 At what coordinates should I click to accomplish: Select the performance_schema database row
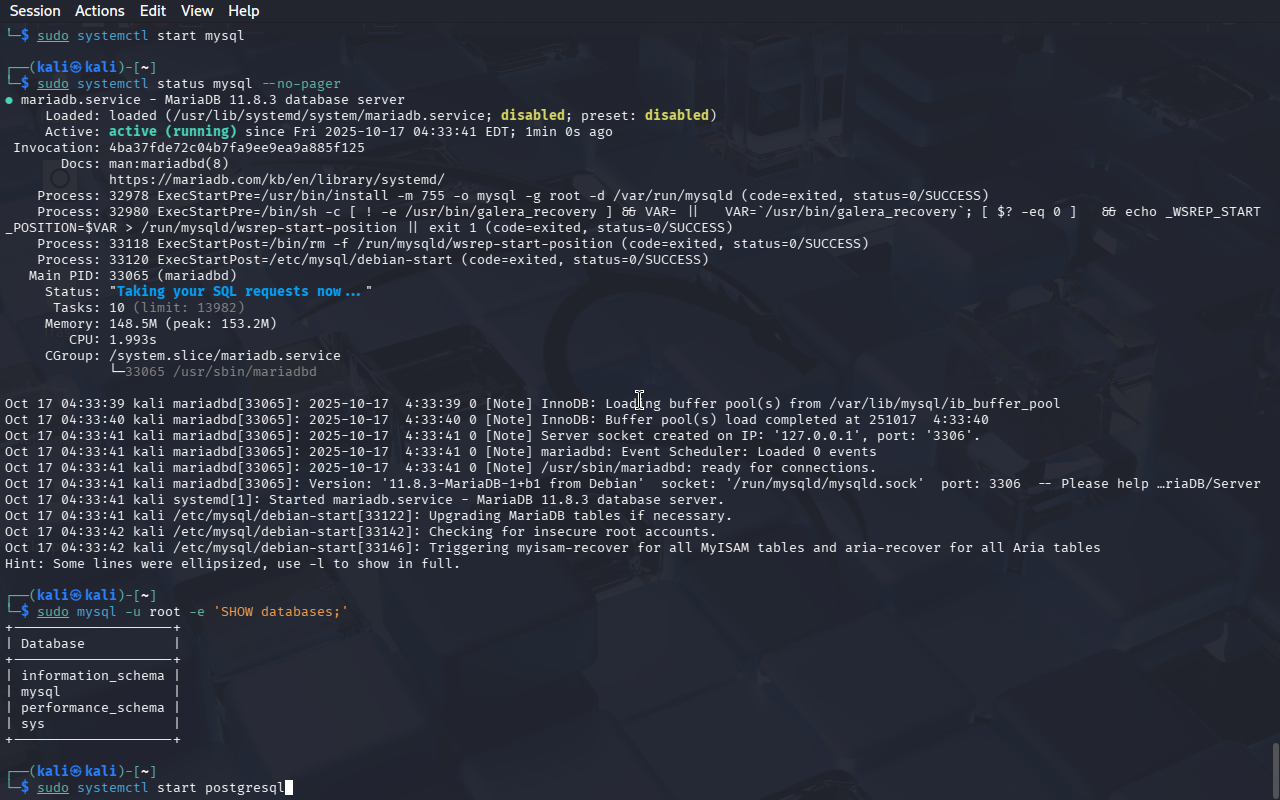(x=92, y=708)
